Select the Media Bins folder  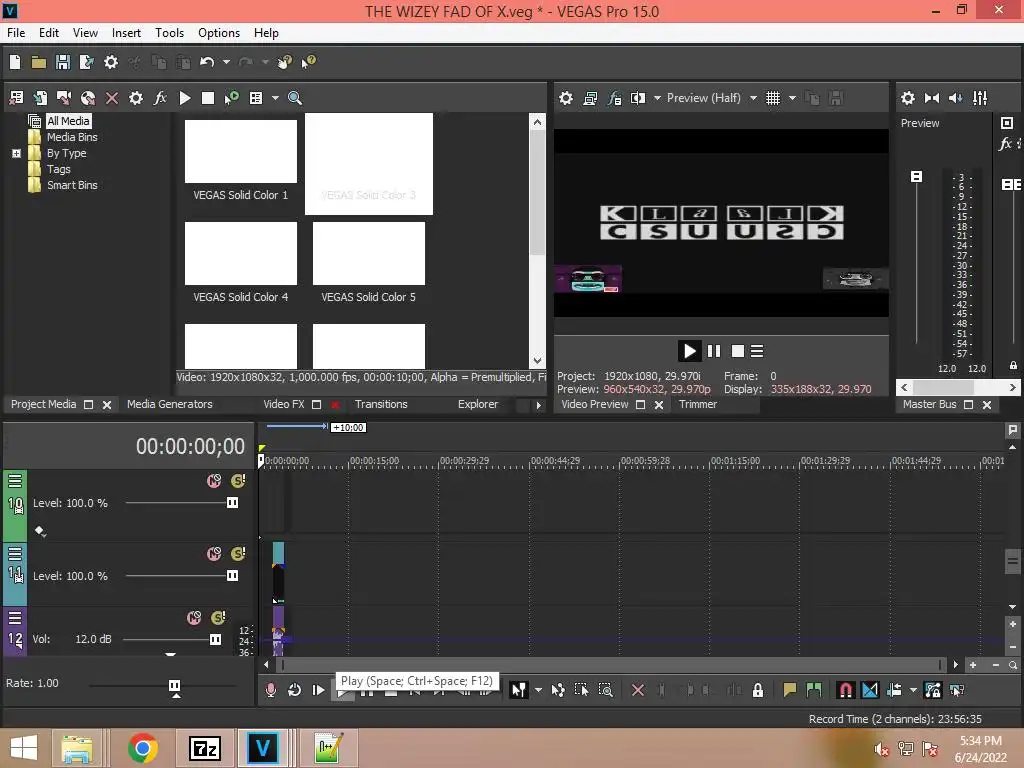(x=72, y=137)
